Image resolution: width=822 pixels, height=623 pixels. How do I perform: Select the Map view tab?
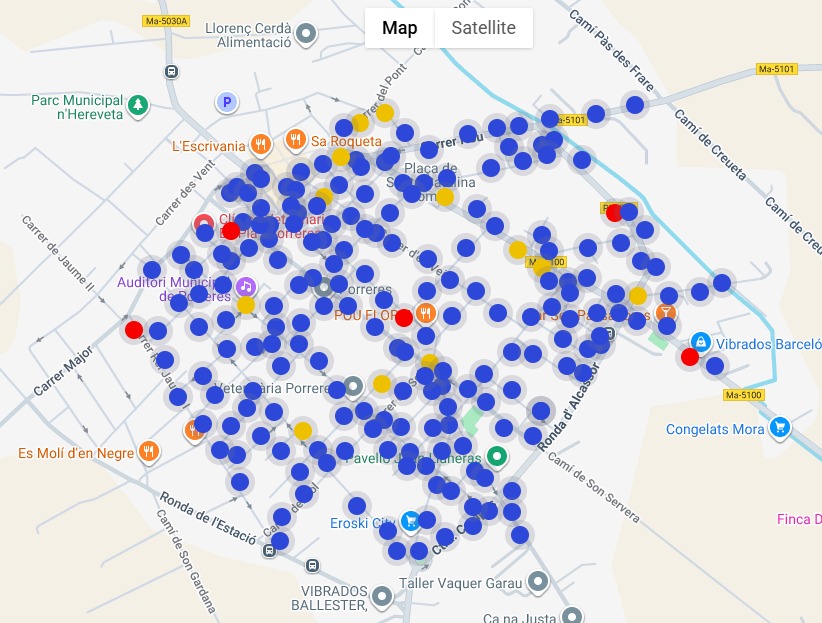tap(399, 28)
